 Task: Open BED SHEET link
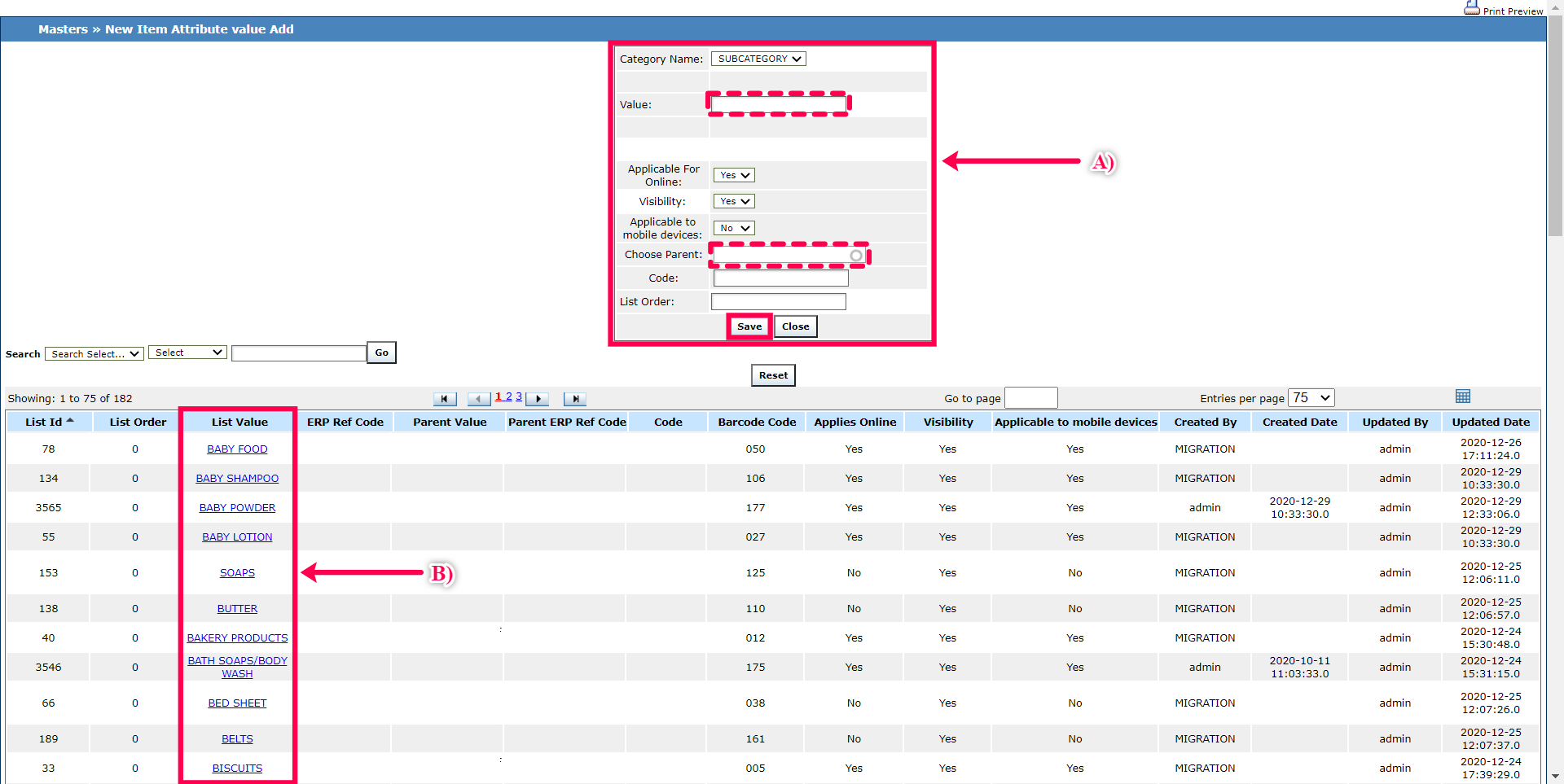[237, 703]
